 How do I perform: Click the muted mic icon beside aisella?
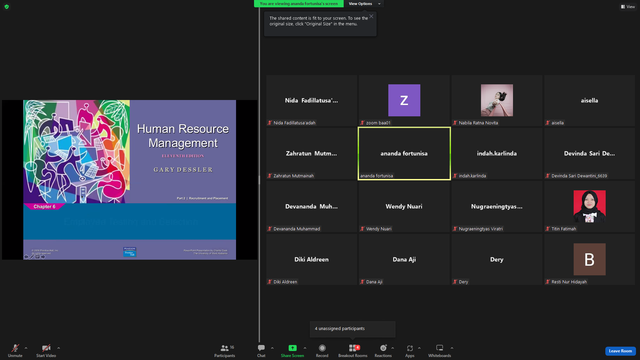547,122
